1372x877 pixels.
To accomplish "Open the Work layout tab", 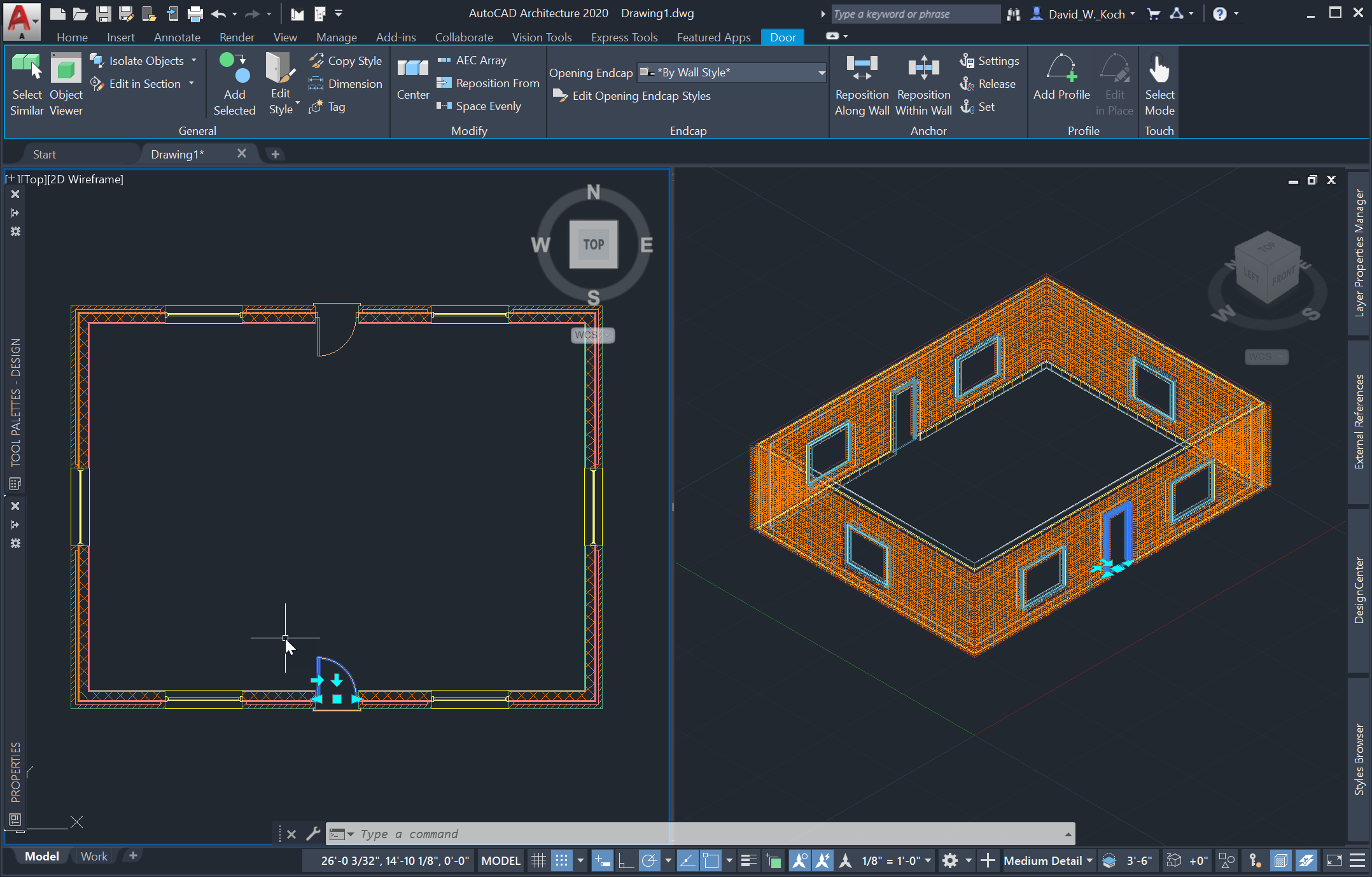I will pos(94,857).
